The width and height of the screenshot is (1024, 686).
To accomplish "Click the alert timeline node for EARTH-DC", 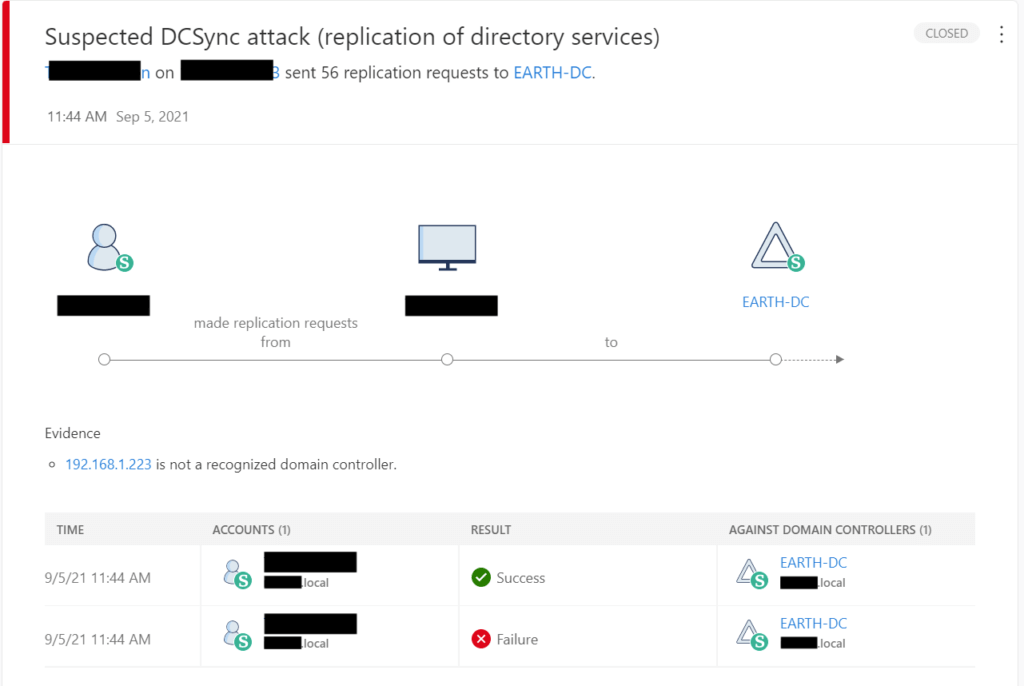I will [x=776, y=358].
